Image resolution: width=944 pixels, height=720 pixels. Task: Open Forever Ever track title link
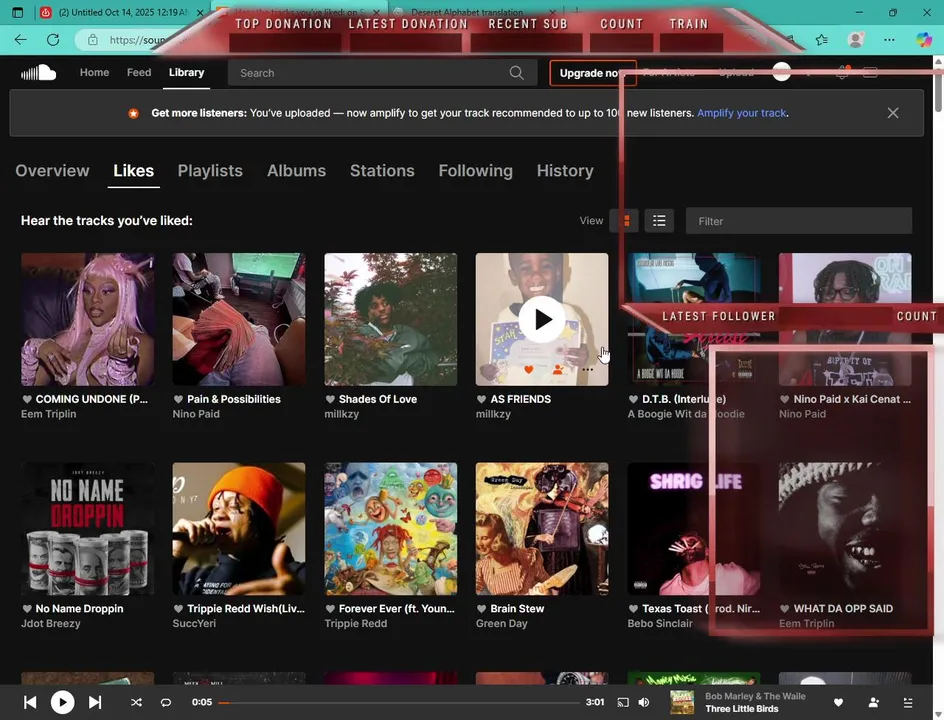click(397, 609)
